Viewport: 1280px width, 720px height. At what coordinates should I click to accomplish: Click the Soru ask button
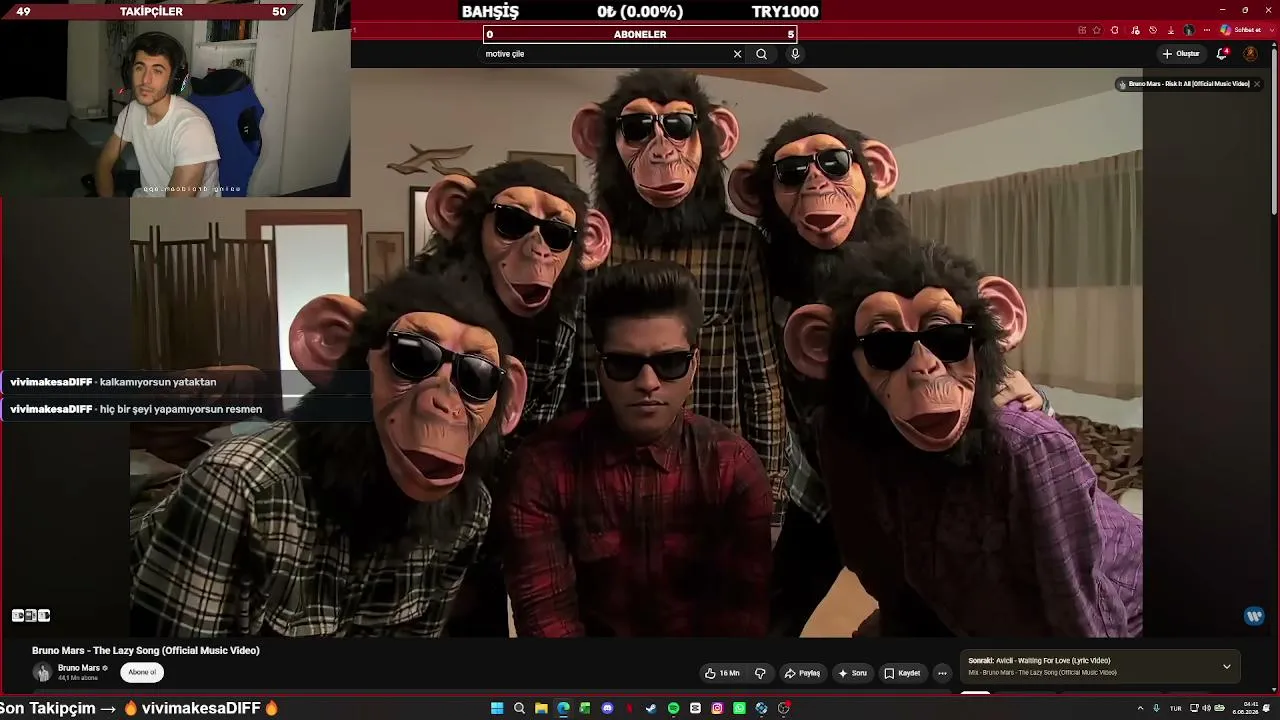(853, 673)
